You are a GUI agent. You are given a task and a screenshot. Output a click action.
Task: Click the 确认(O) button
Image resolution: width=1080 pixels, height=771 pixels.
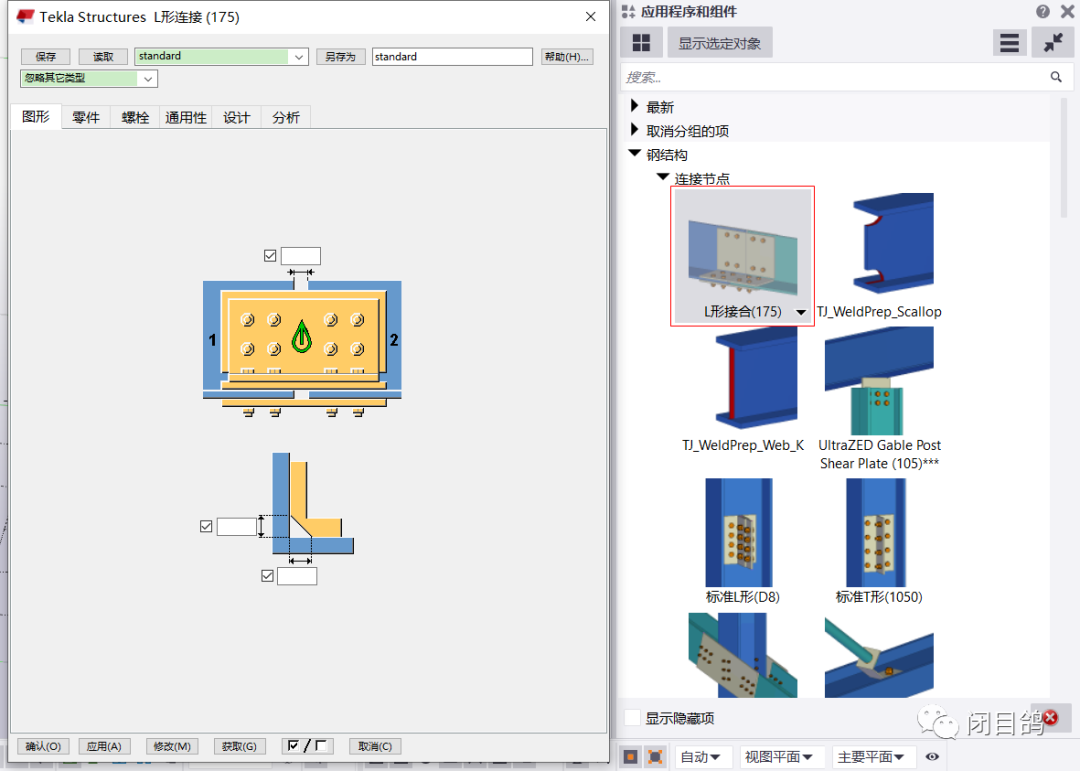pyautogui.click(x=43, y=746)
